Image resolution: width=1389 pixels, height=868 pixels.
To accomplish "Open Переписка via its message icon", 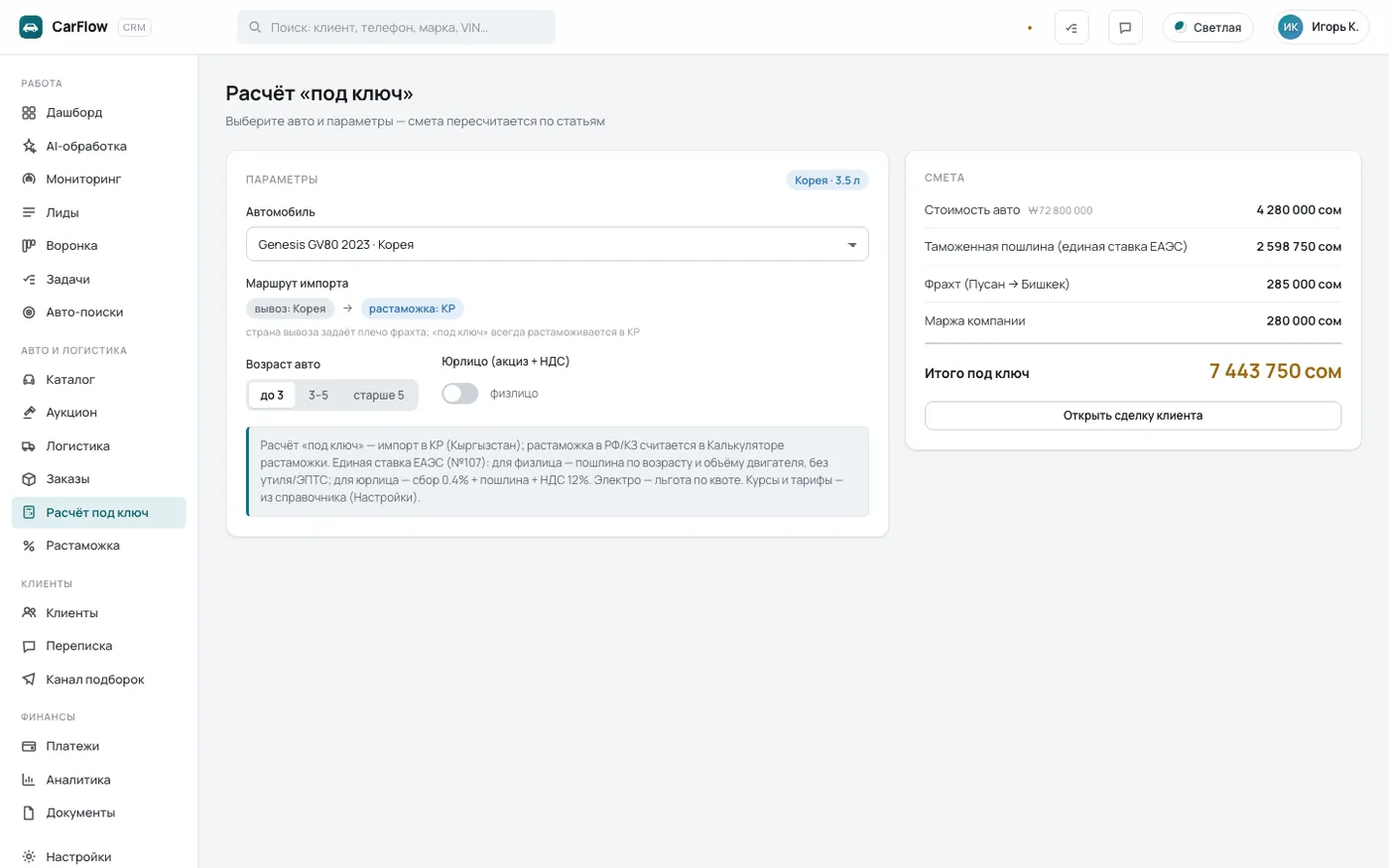I will [29, 646].
